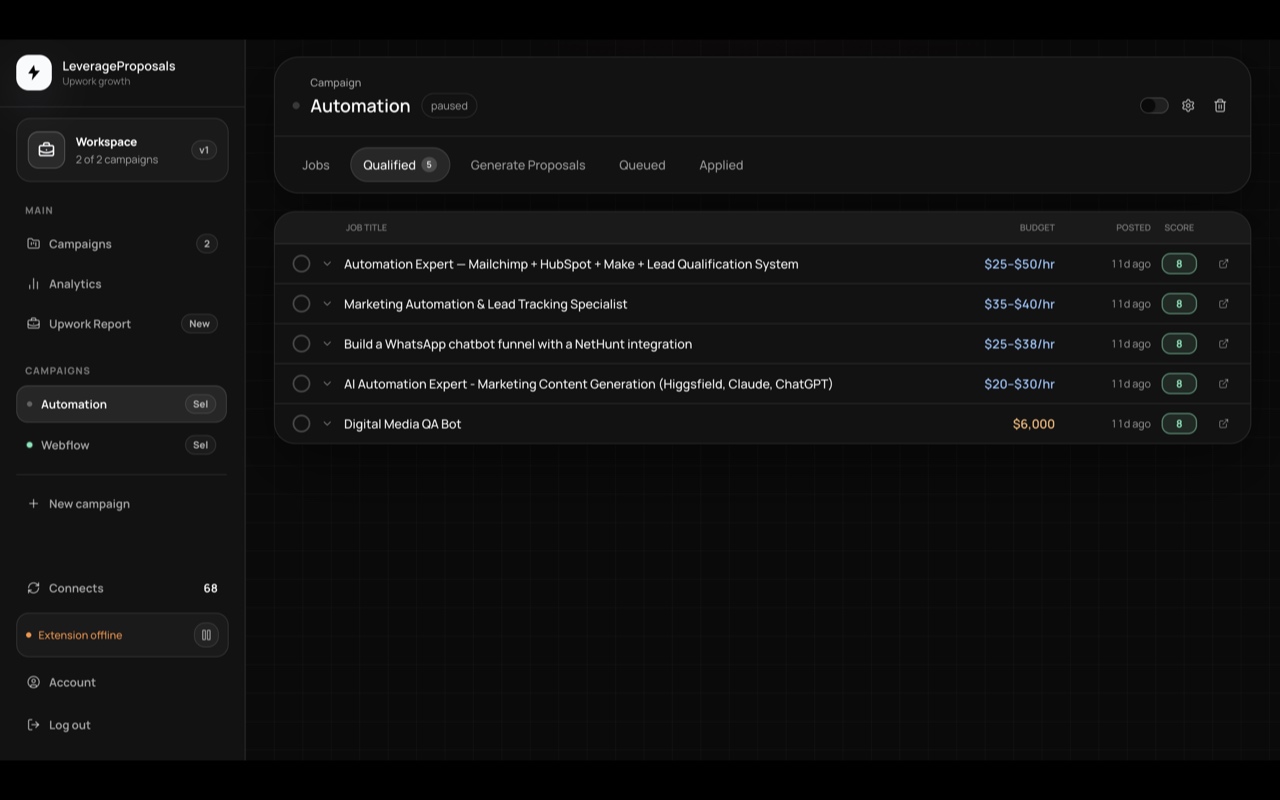The height and width of the screenshot is (800, 1280).
Task: Open the Queued tab
Action: click(x=642, y=165)
